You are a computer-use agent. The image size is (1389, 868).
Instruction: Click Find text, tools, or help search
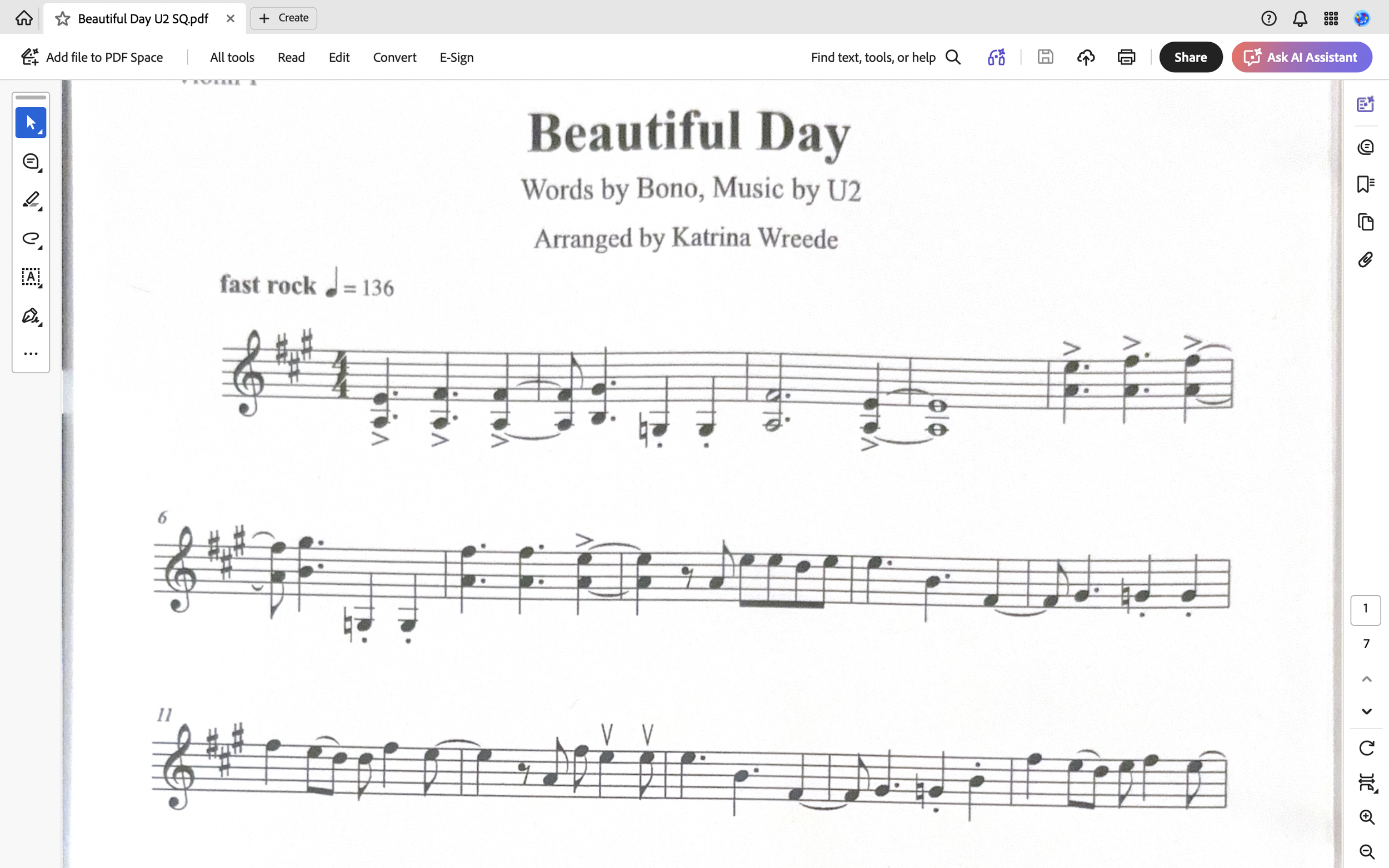pyautogui.click(x=873, y=57)
